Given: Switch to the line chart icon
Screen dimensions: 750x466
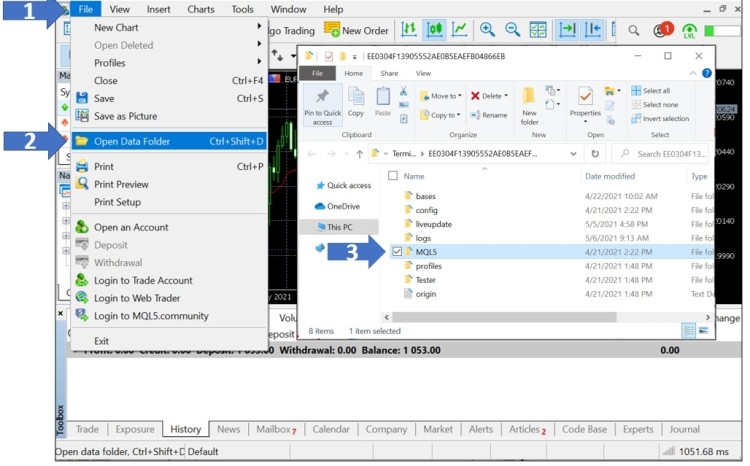Looking at the screenshot, I should [x=459, y=30].
